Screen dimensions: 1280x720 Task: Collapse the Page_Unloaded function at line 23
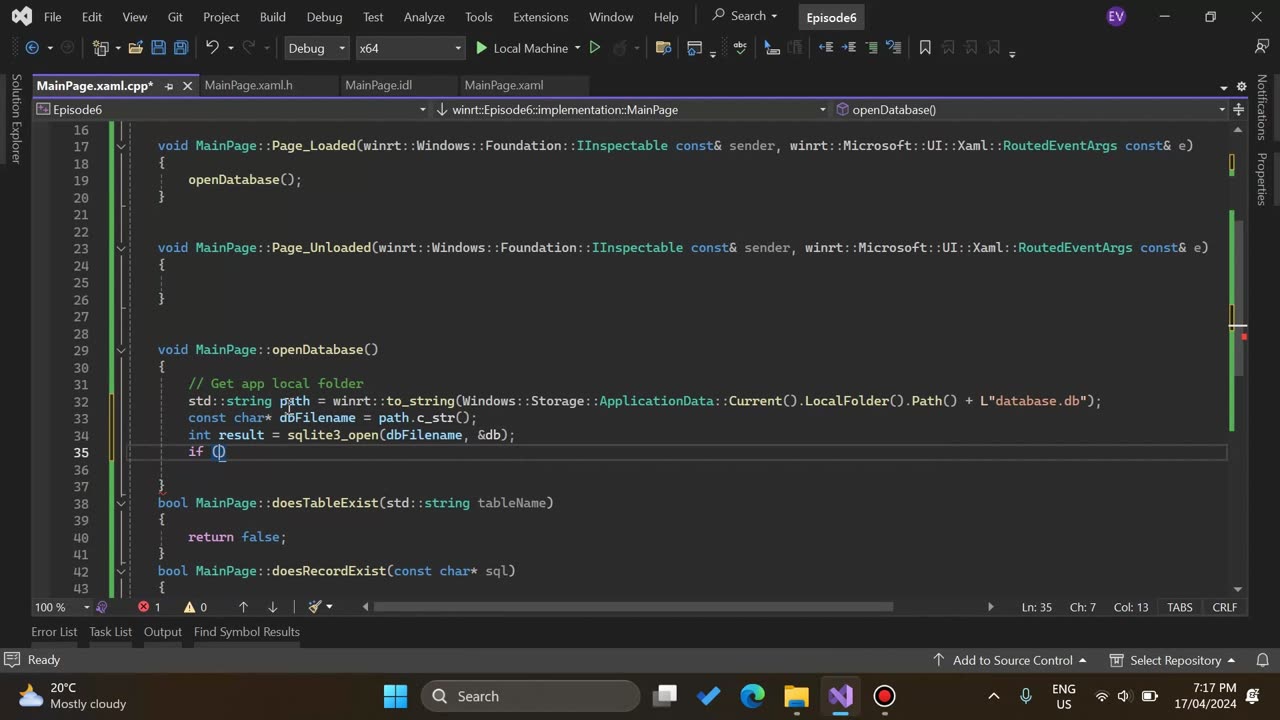coord(121,248)
